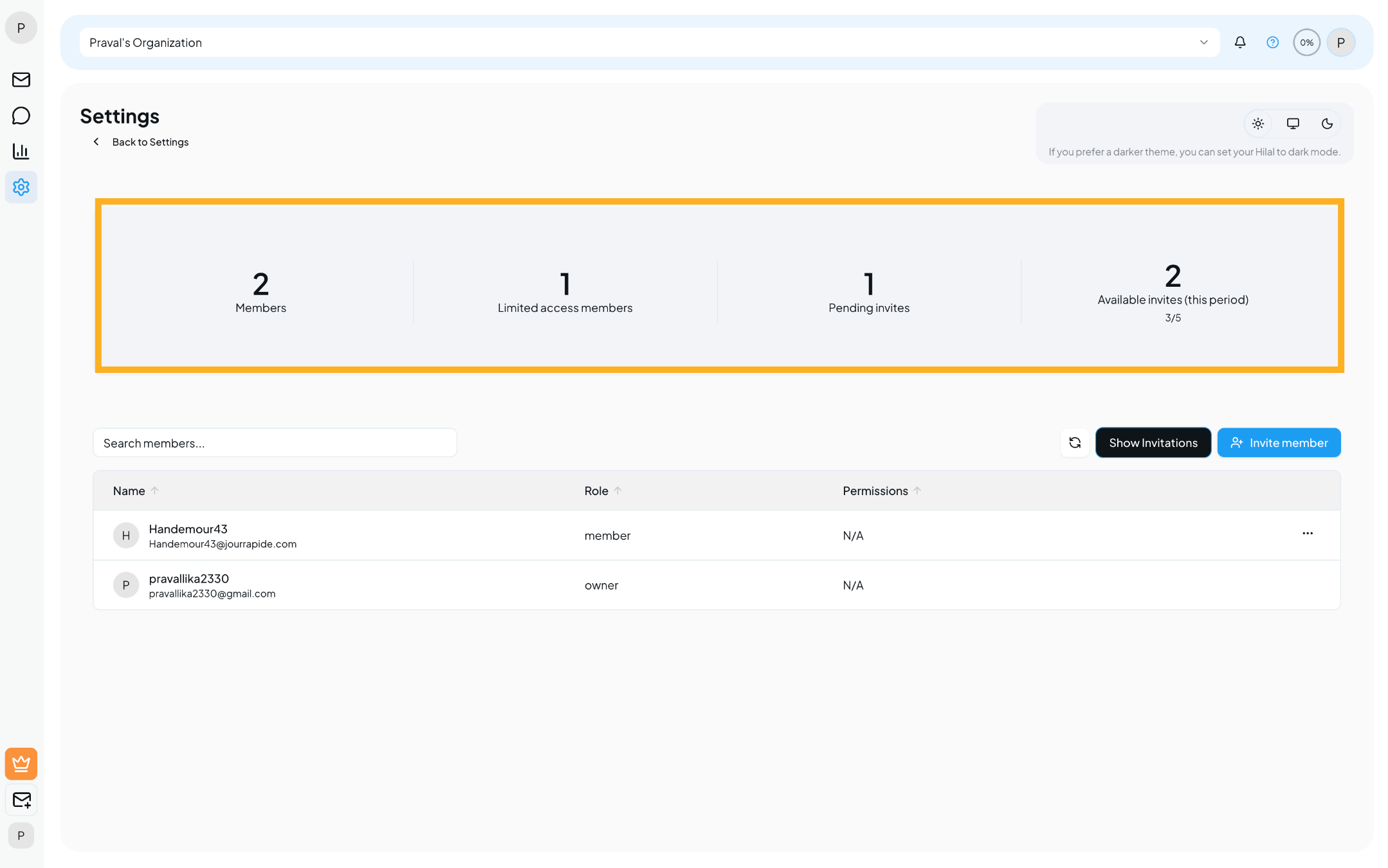
Task: Click the refresh icon beside Show Invitations
Action: [1075, 442]
